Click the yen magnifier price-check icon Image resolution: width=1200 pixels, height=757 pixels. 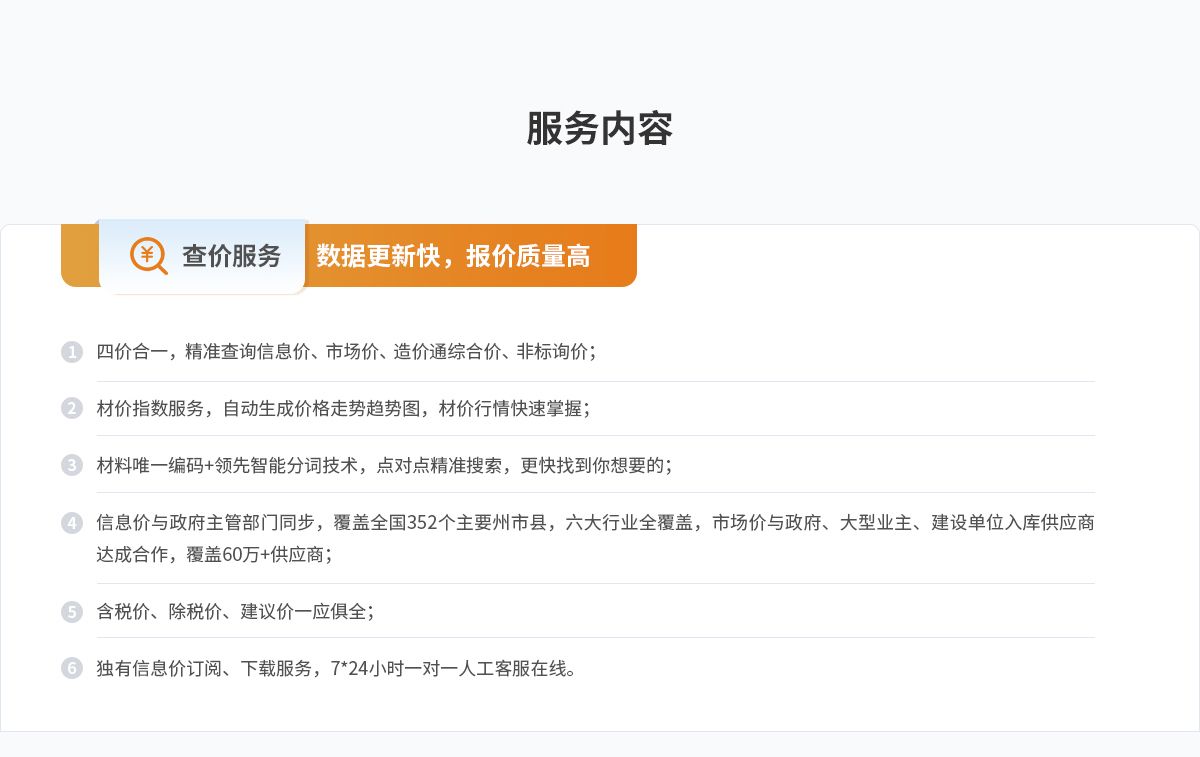point(148,255)
